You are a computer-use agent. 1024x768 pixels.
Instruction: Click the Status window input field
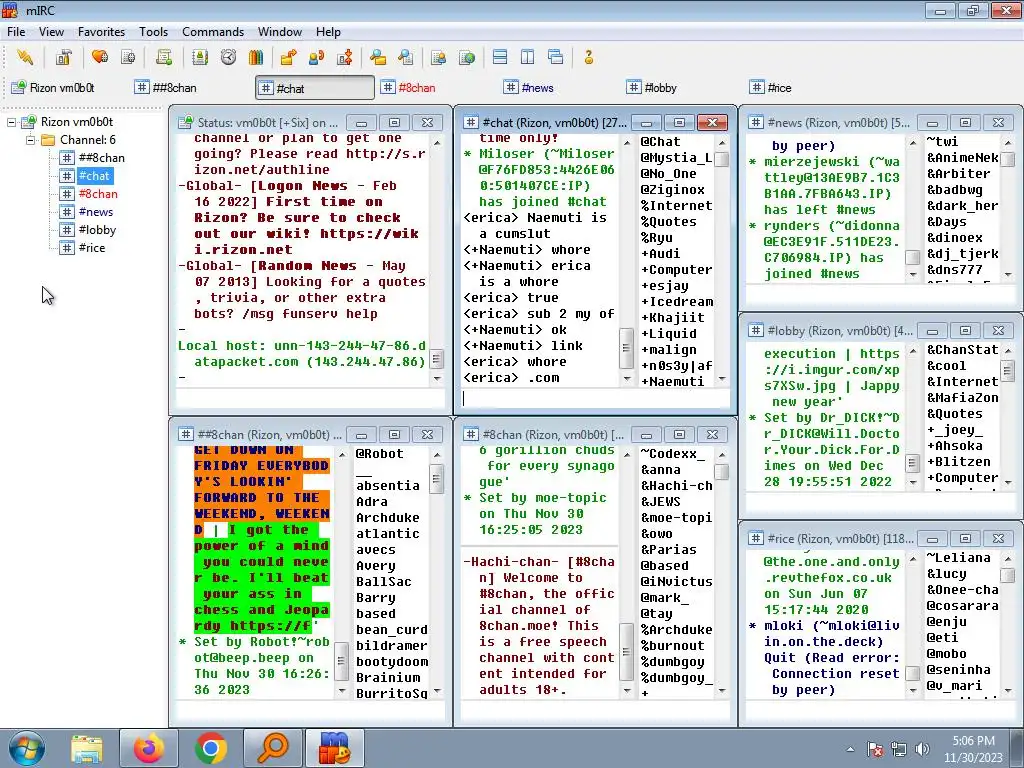pyautogui.click(x=310, y=398)
